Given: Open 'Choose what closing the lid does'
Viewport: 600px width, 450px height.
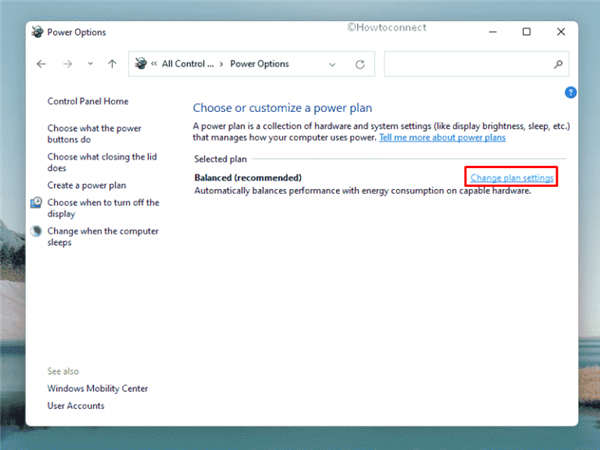Looking at the screenshot, I should click(102, 162).
